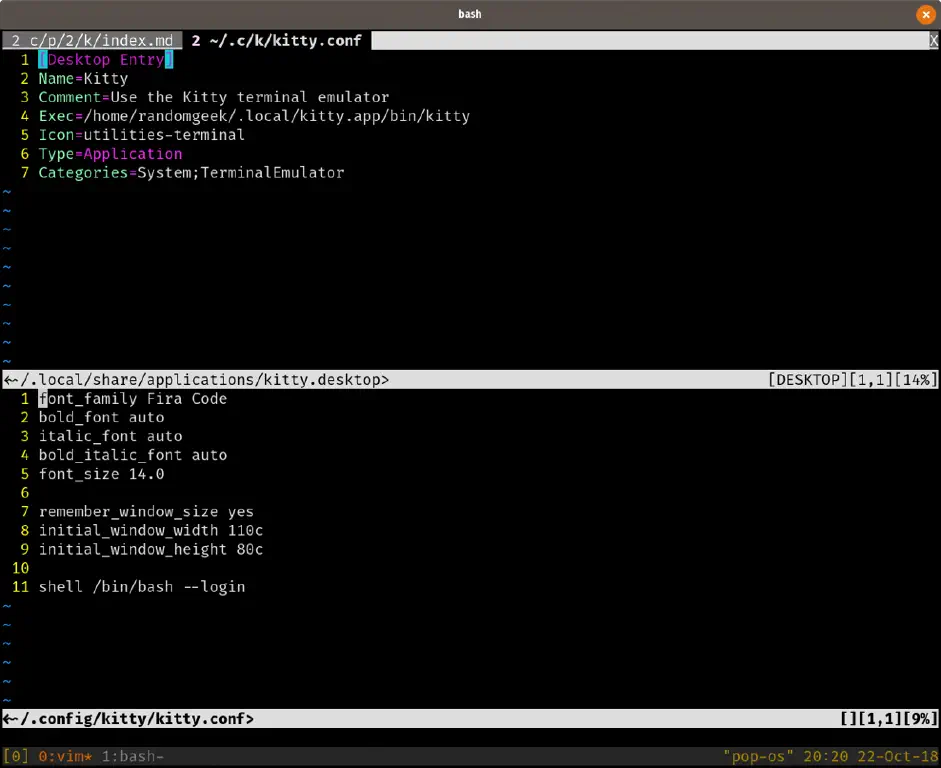Click the bold_font auto line
941x768 pixels.
pyautogui.click(x=101, y=418)
